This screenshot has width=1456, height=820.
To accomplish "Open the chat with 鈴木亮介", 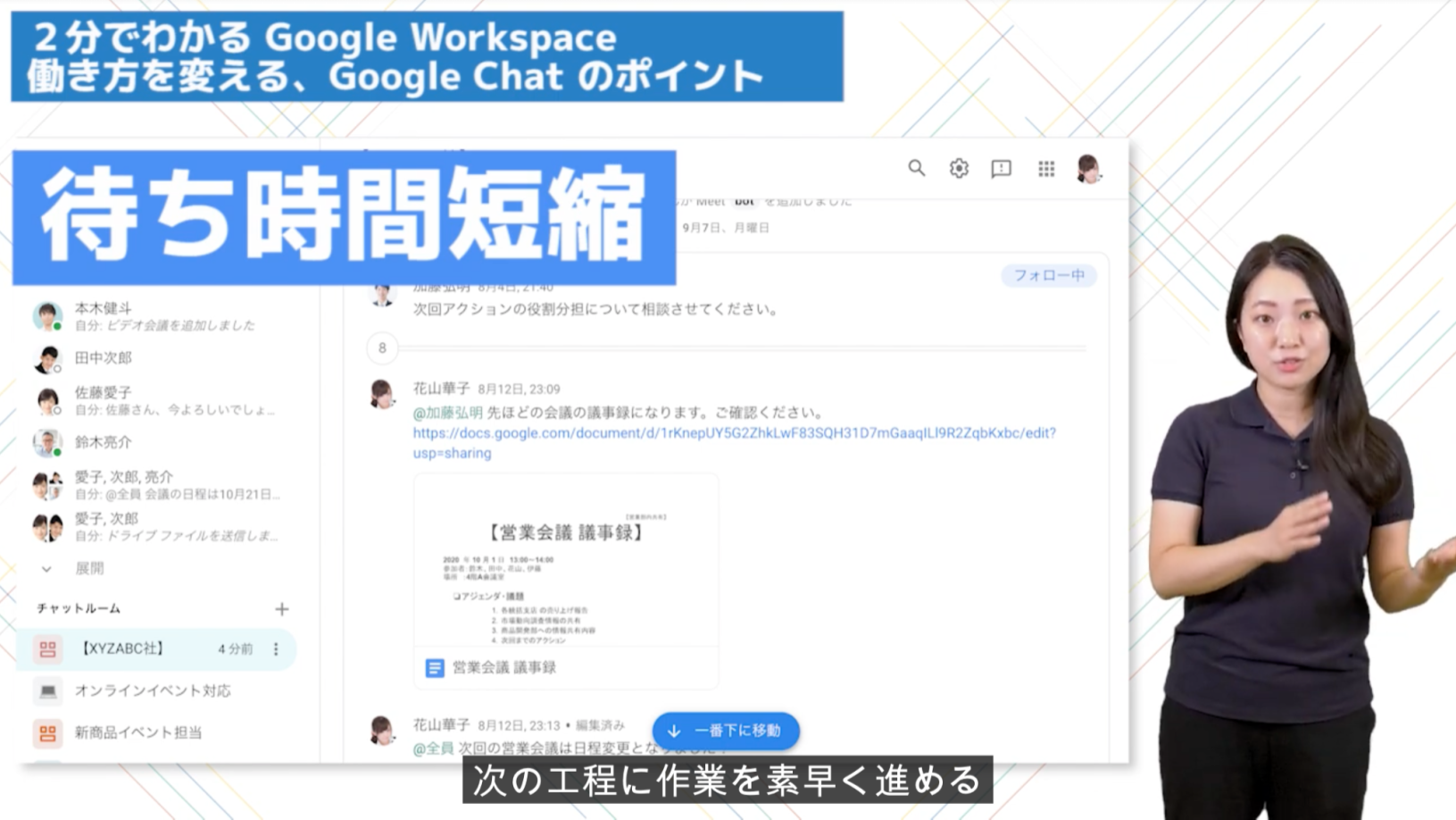I will point(156,443).
